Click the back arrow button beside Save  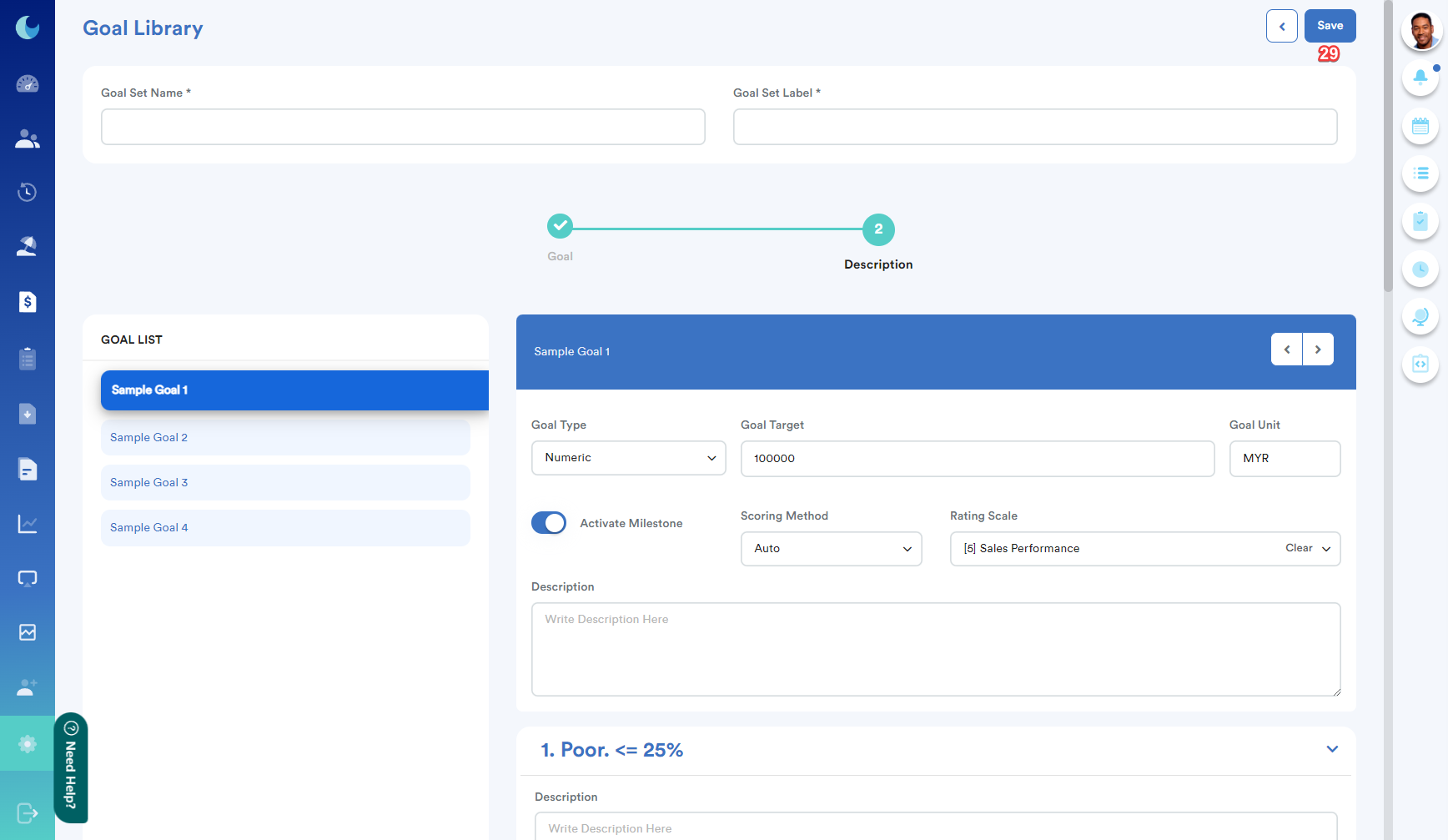tap(1282, 26)
